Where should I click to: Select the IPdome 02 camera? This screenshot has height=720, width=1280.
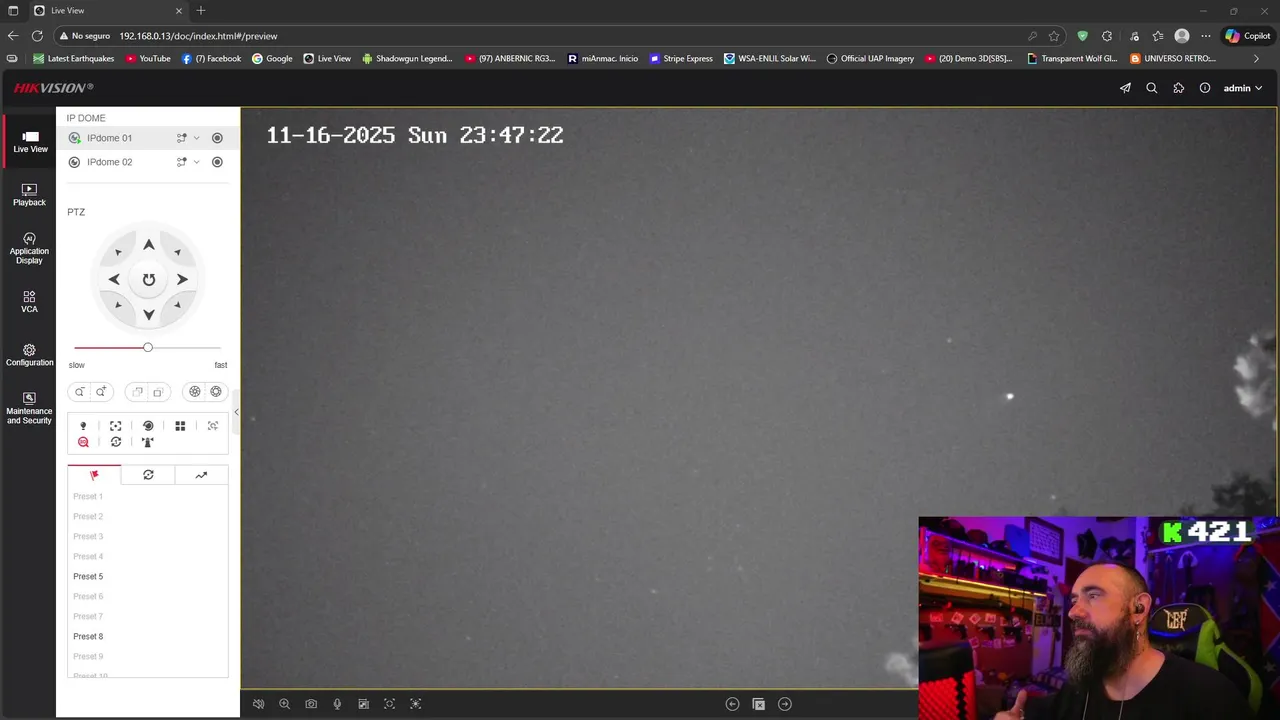click(109, 162)
